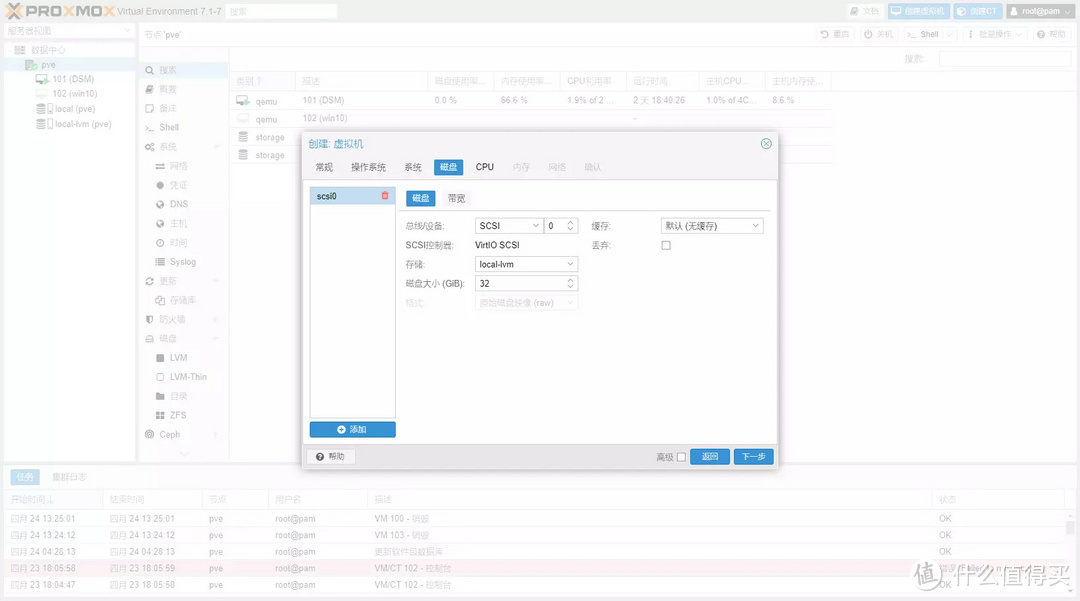Open the root@pam user menu
The height and width of the screenshot is (601, 1080).
pos(1041,11)
